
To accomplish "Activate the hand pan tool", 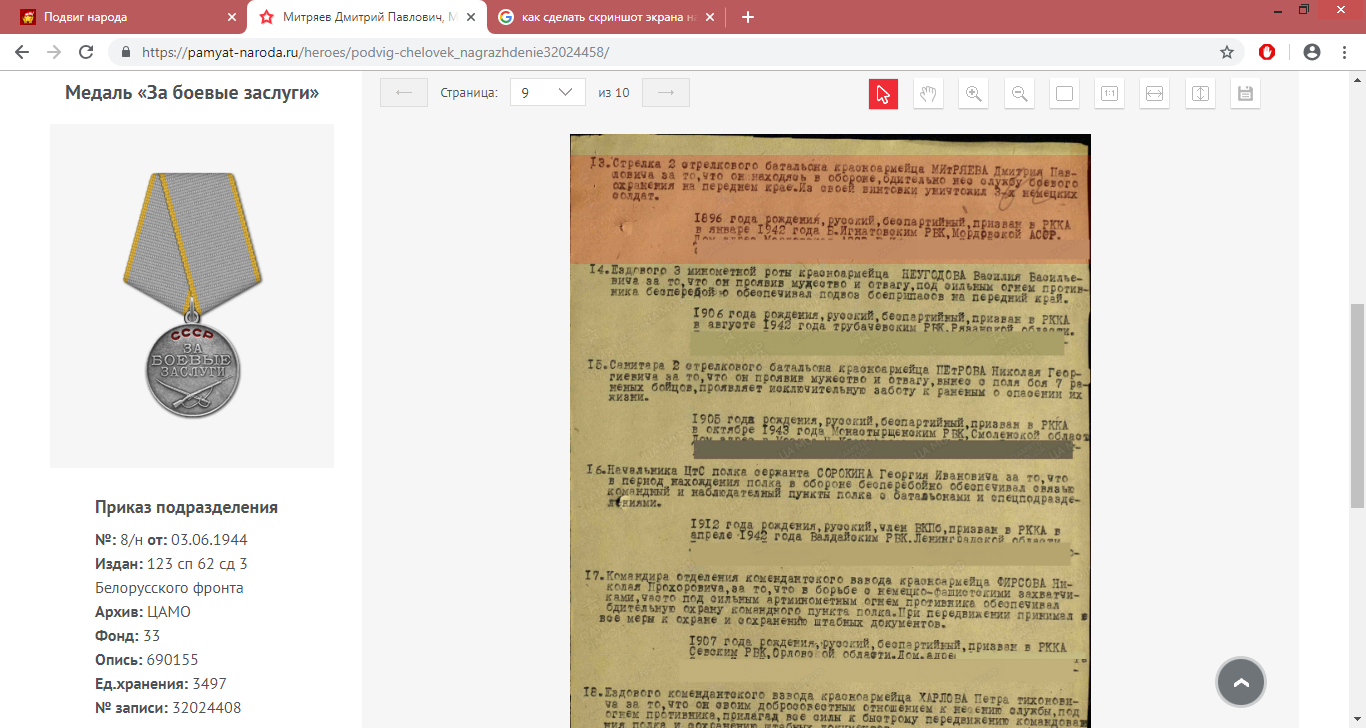I will (928, 93).
